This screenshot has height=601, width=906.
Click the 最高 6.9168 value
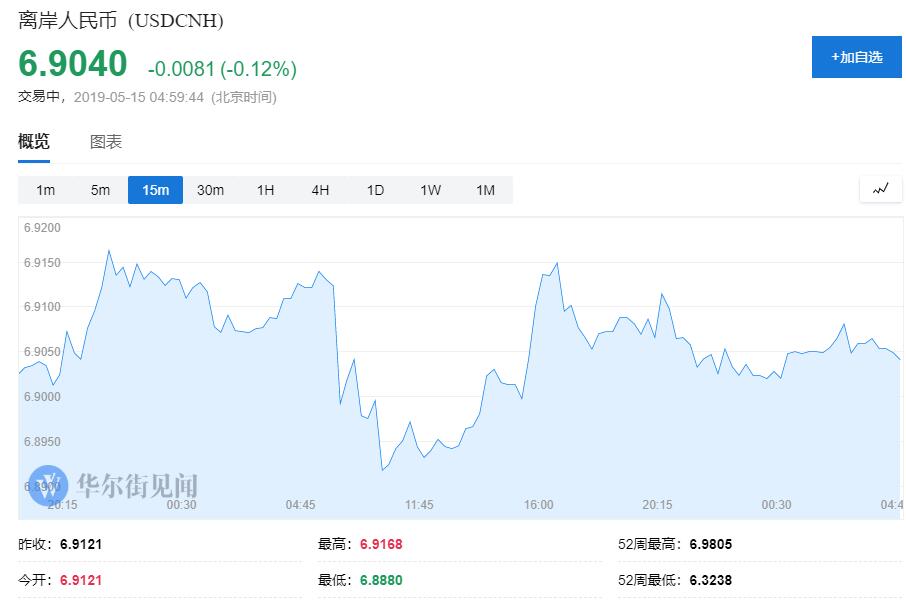click(382, 545)
